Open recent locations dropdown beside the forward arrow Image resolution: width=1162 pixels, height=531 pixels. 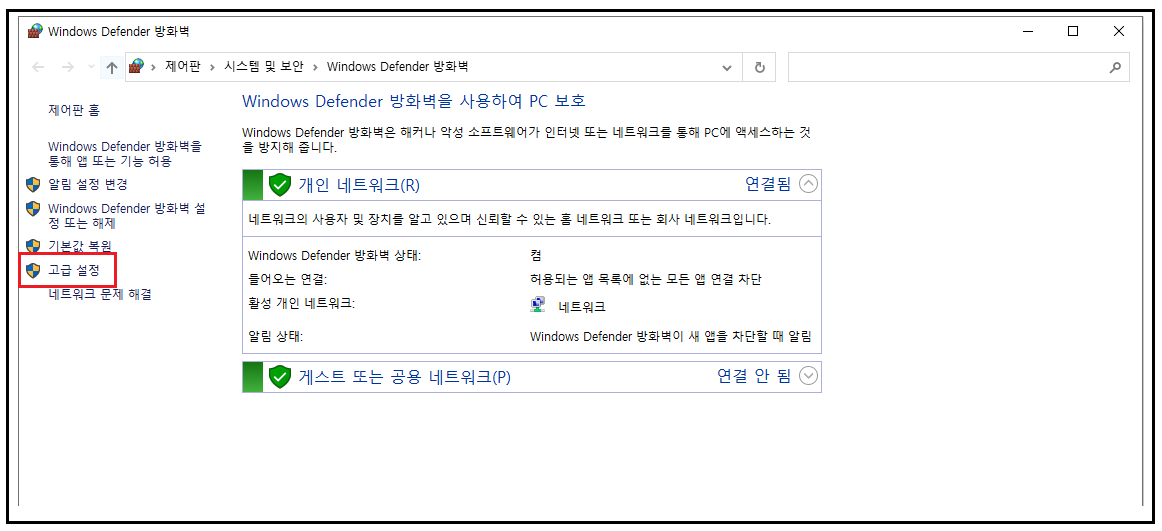tap(91, 67)
